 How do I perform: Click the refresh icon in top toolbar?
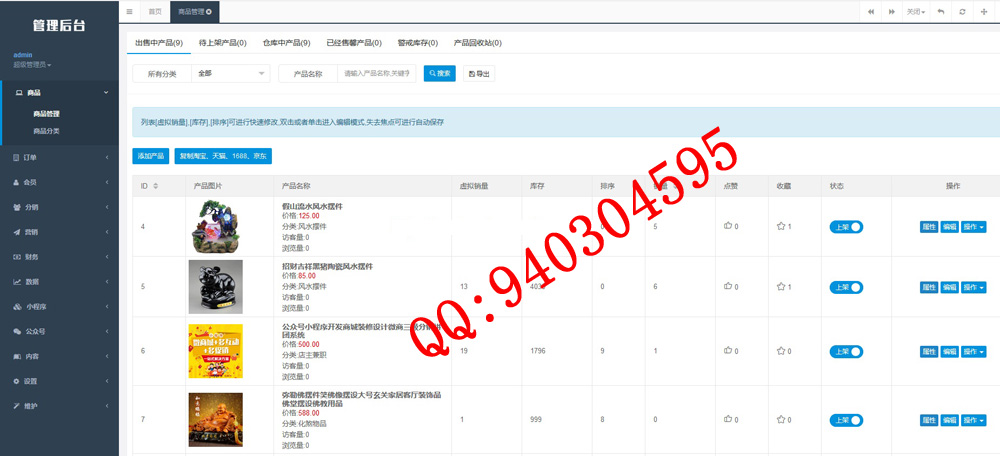962,11
